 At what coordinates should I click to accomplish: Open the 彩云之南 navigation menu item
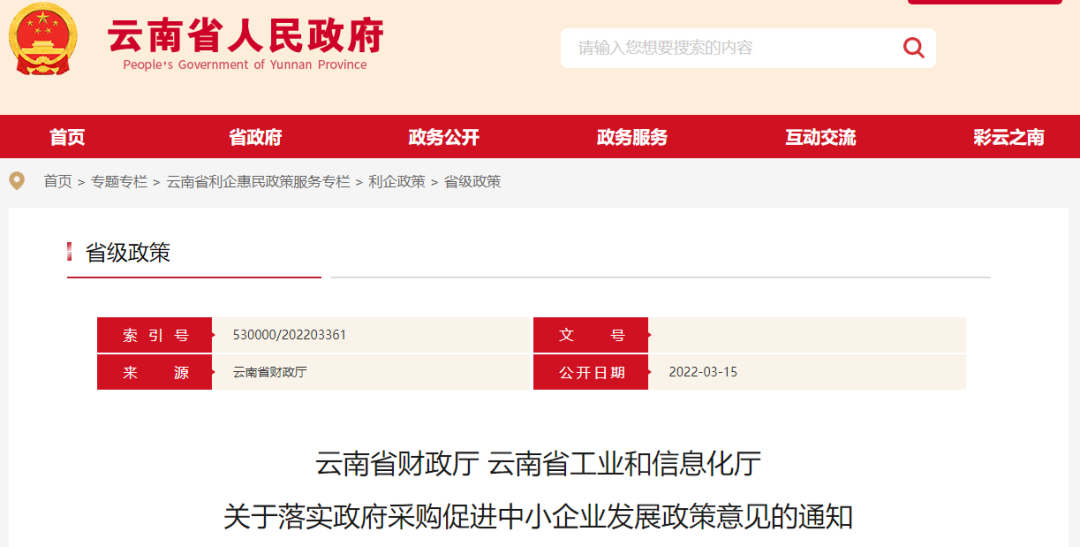tap(1008, 137)
